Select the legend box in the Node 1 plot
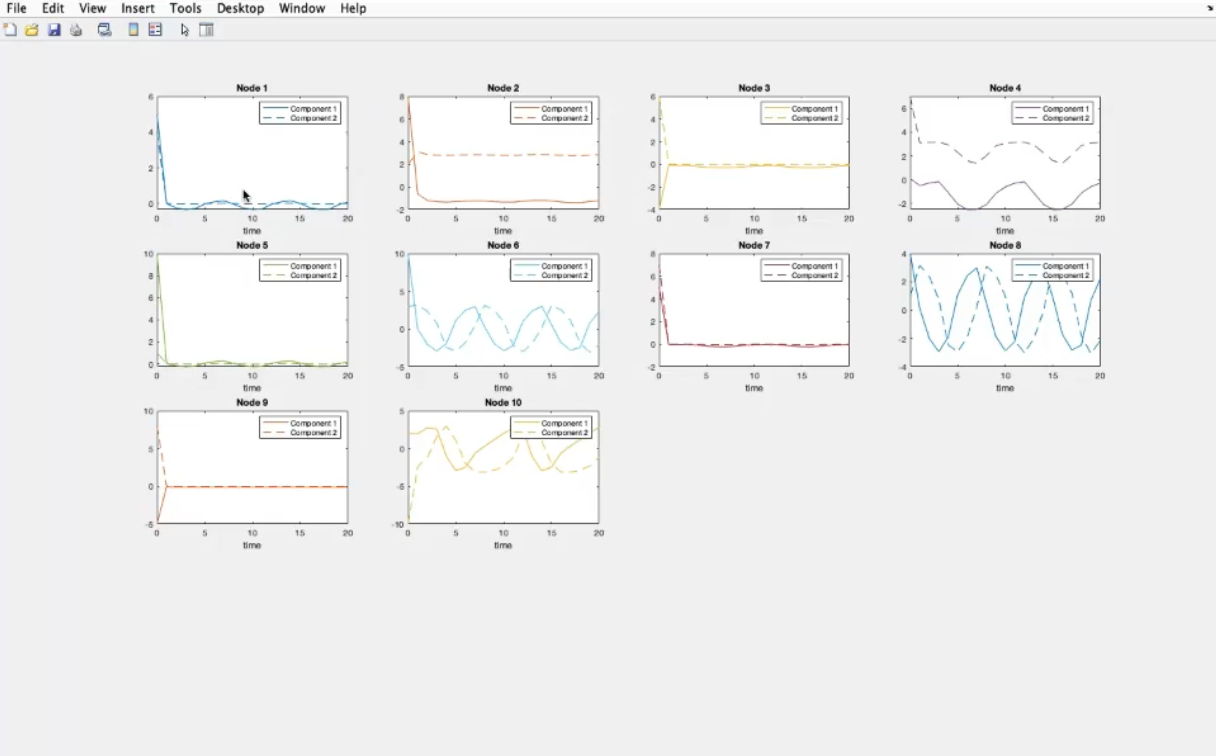The image size is (1216, 756). [300, 113]
